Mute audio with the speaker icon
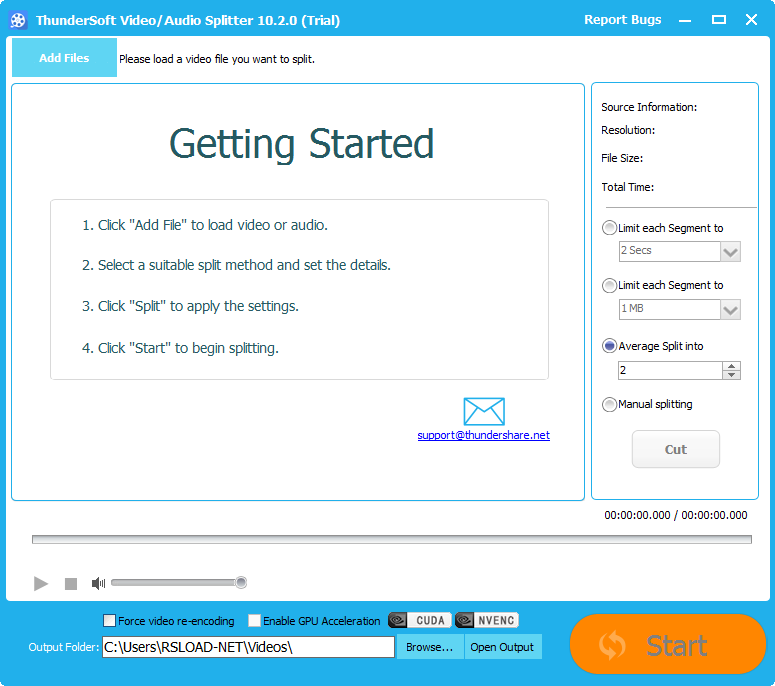Screen dimensions: 775x686 click(98, 584)
